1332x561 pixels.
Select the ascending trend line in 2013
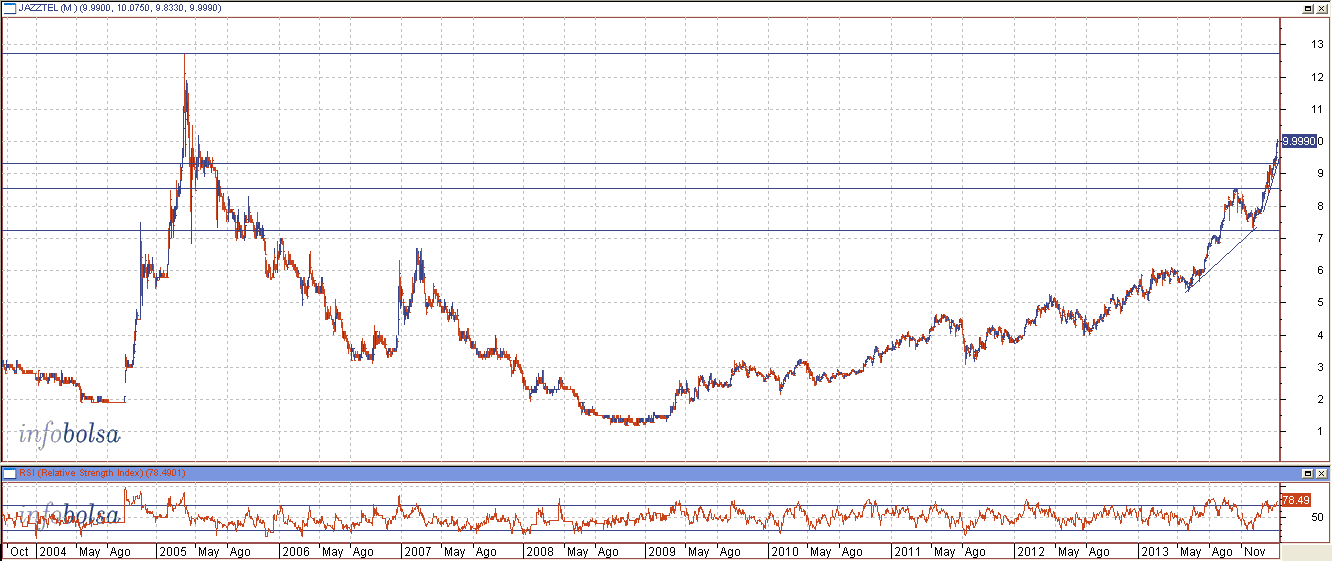1220,262
